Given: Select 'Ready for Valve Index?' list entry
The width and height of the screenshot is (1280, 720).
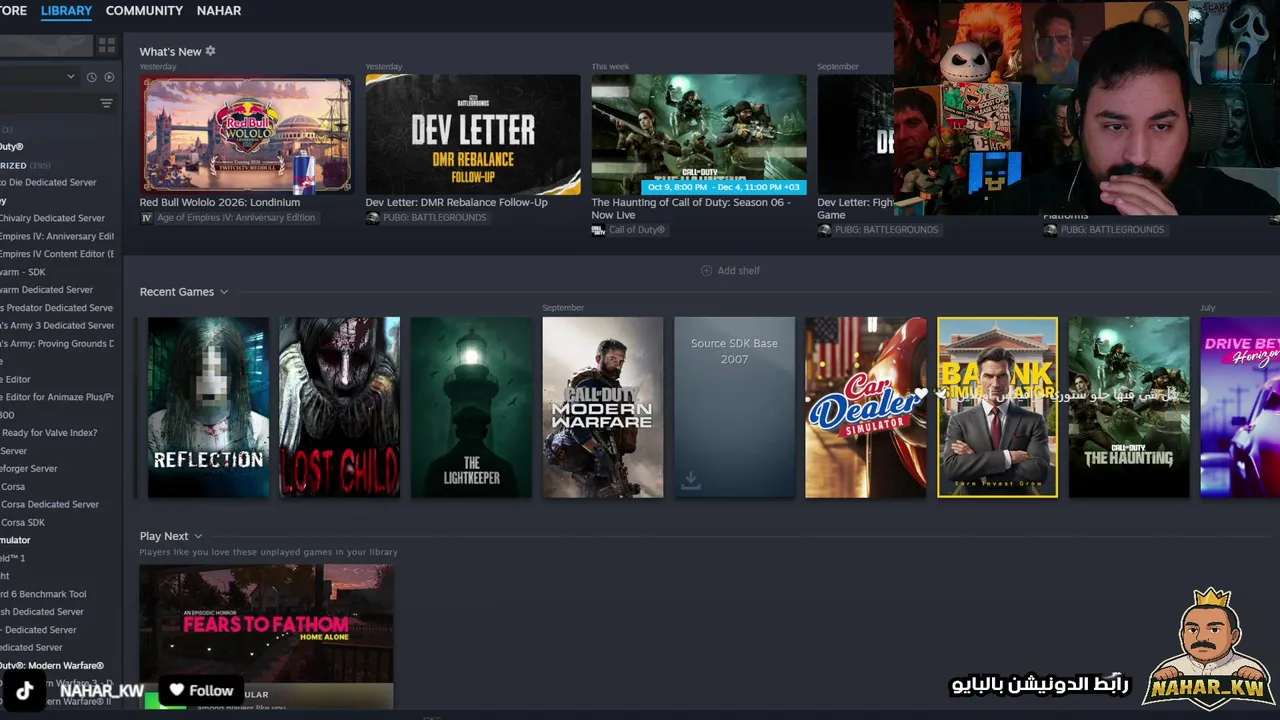Looking at the screenshot, I should (49, 433).
